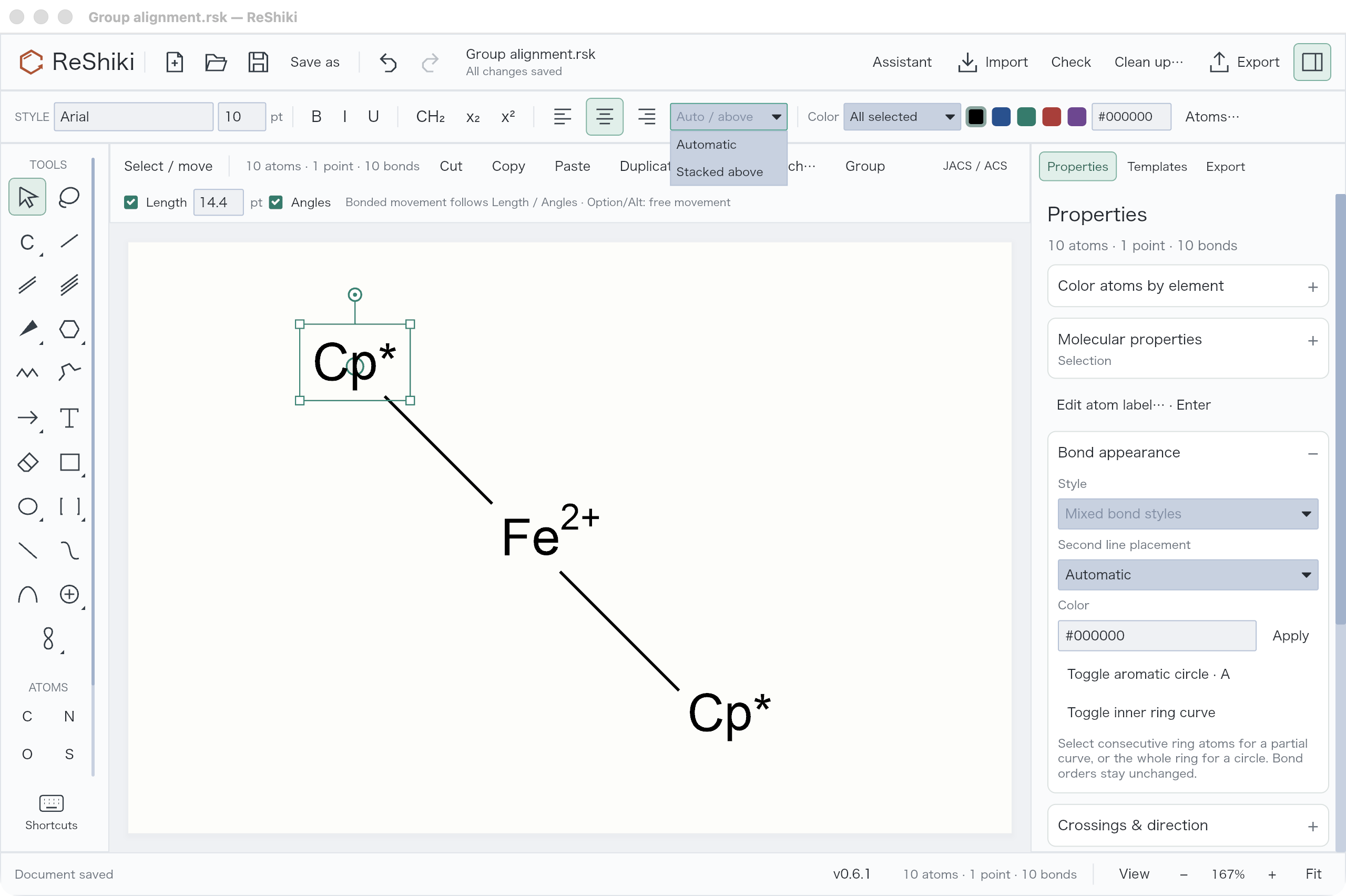
Task: Align label text center
Action: (x=605, y=117)
